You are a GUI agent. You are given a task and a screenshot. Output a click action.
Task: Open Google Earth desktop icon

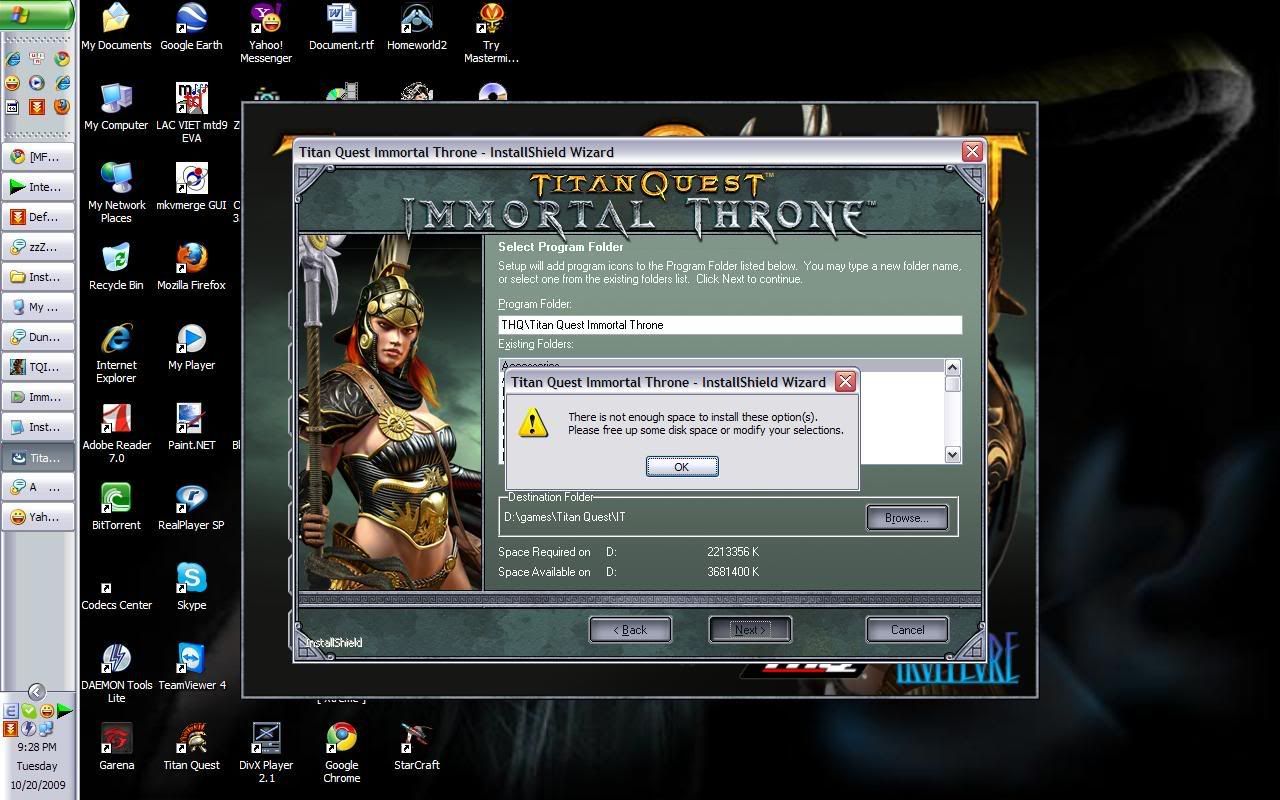191,27
